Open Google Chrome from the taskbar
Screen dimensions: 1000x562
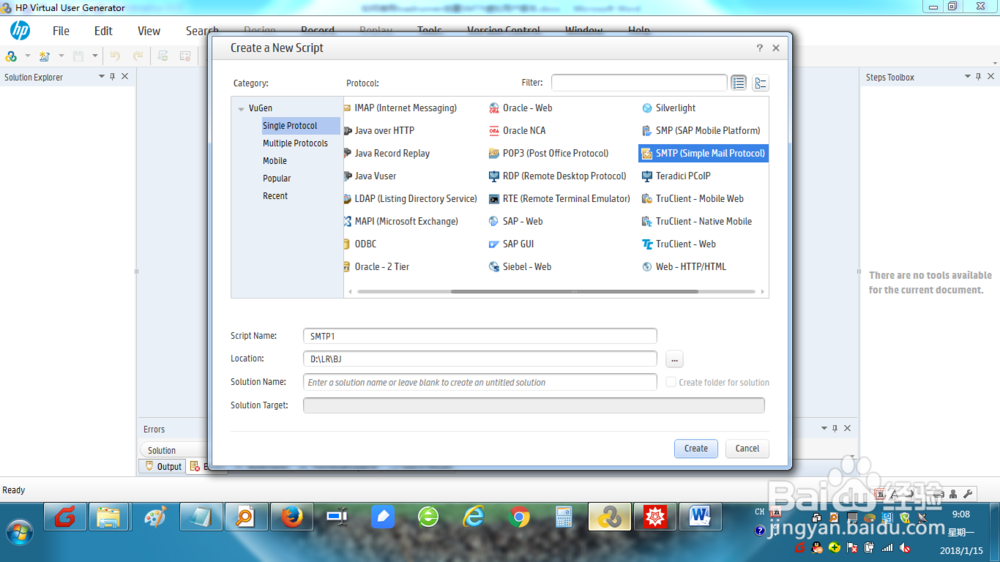click(x=518, y=517)
